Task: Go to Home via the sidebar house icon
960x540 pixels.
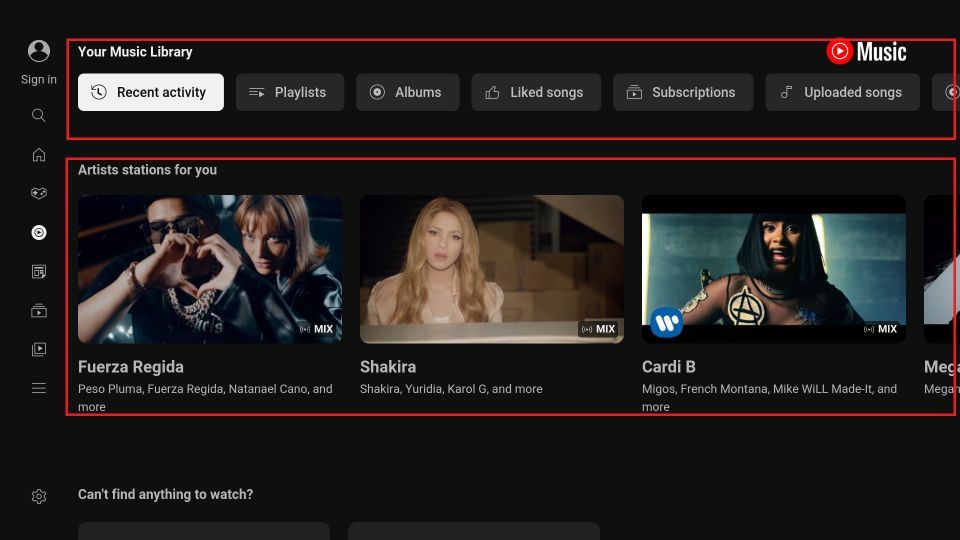Action: coord(39,154)
